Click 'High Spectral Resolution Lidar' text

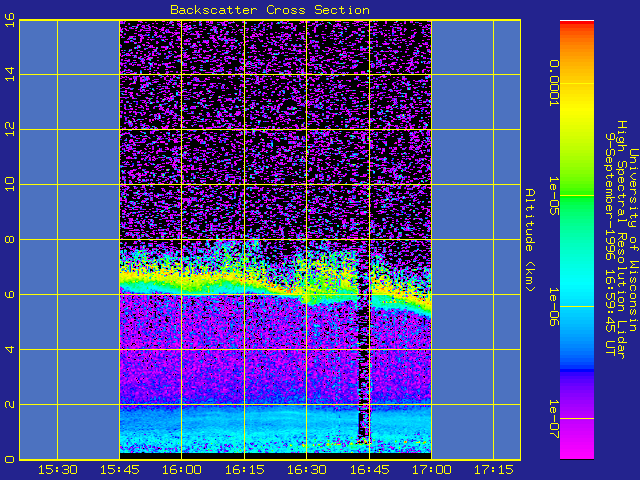tap(622, 240)
